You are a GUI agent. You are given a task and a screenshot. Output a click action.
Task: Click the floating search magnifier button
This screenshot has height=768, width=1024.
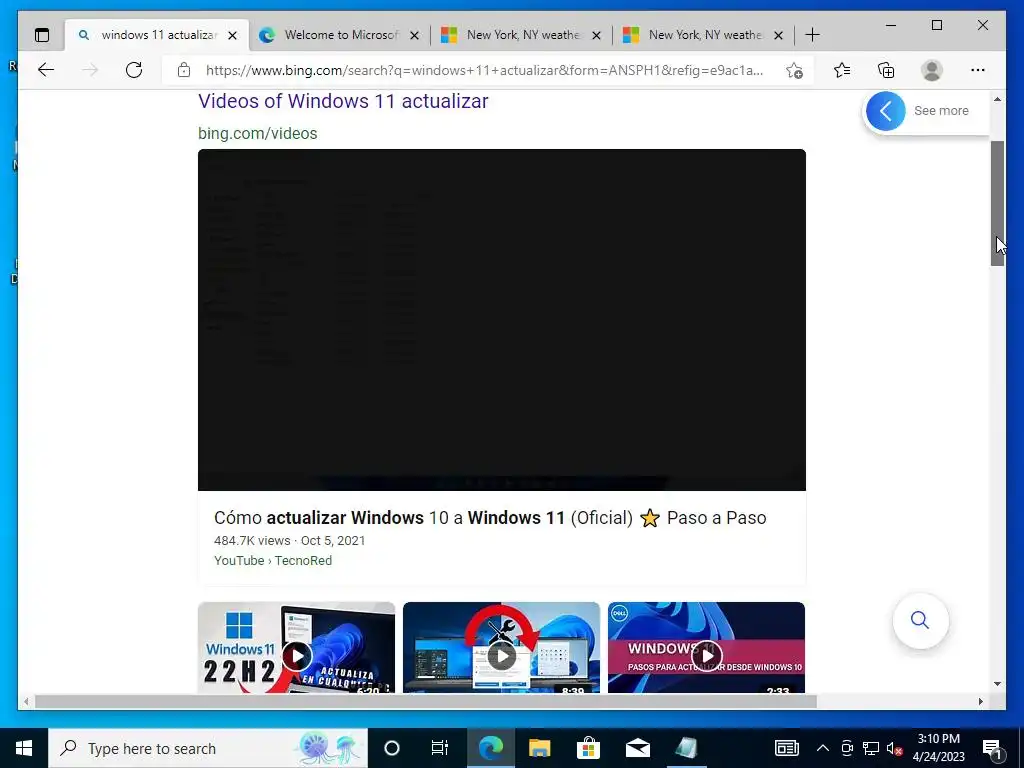920,620
